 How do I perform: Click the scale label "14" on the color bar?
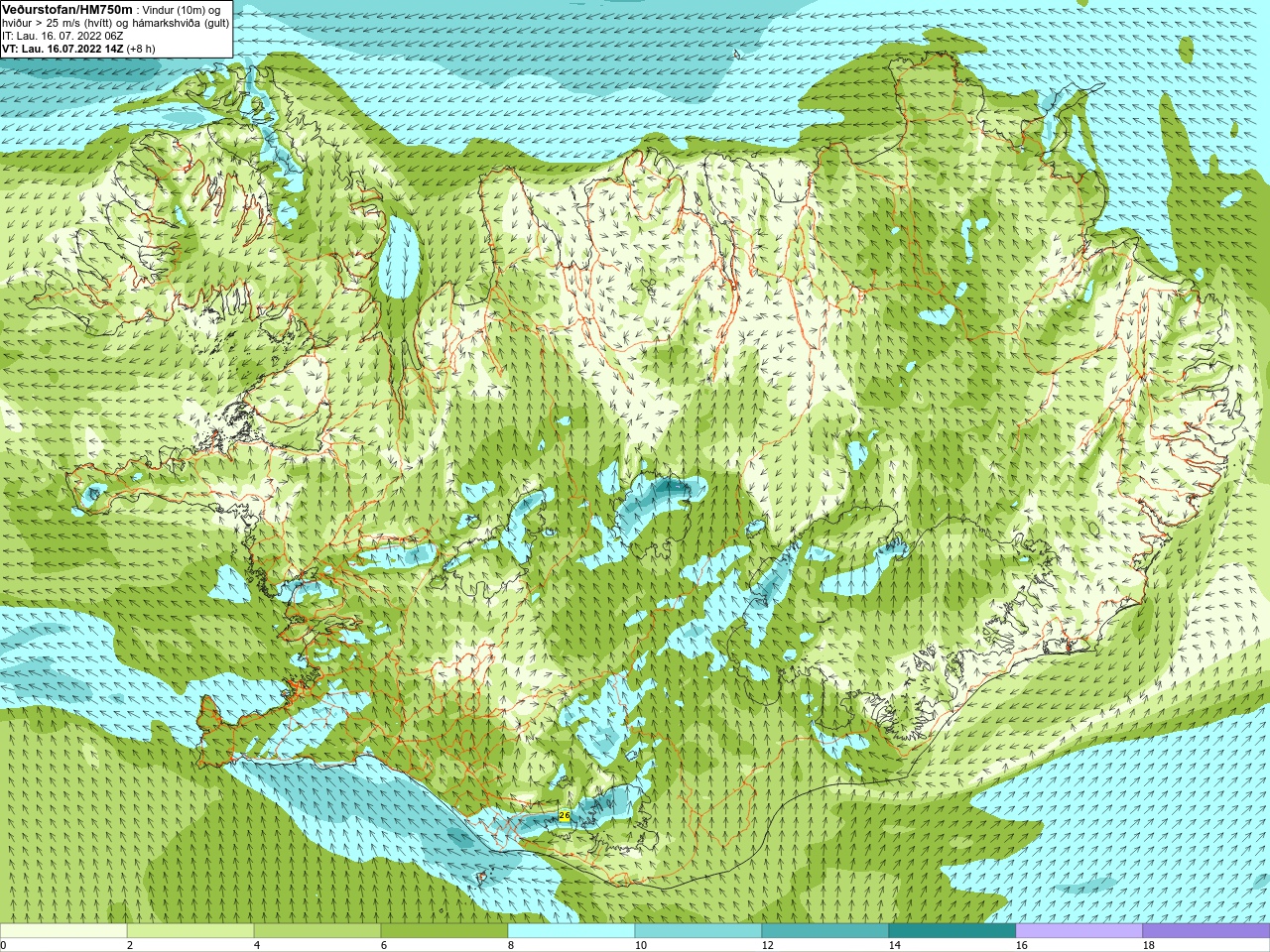pyautogui.click(x=894, y=945)
